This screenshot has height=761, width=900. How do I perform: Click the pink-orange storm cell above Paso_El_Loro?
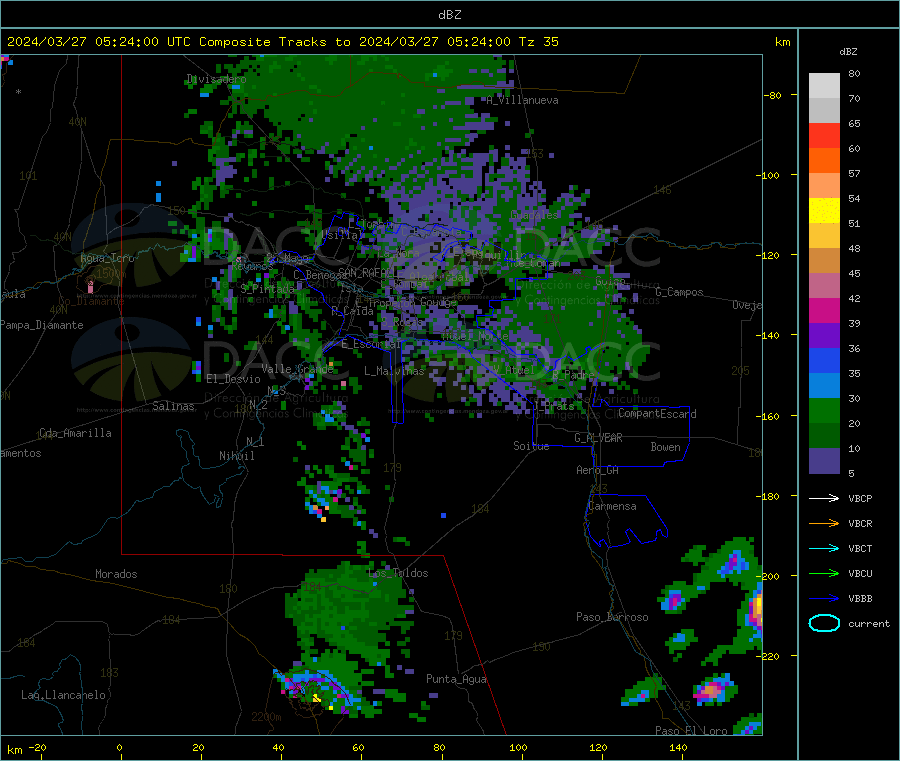[712, 690]
